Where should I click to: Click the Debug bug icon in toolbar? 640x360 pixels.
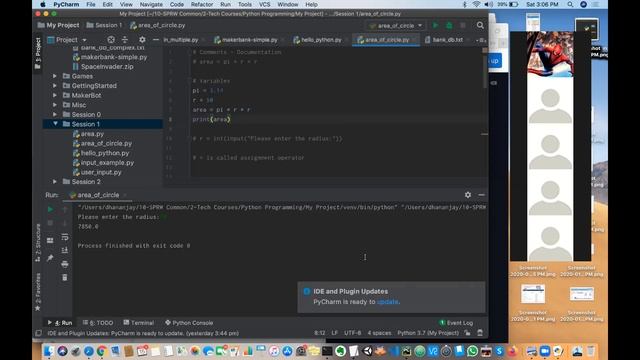pyautogui.click(x=449, y=25)
